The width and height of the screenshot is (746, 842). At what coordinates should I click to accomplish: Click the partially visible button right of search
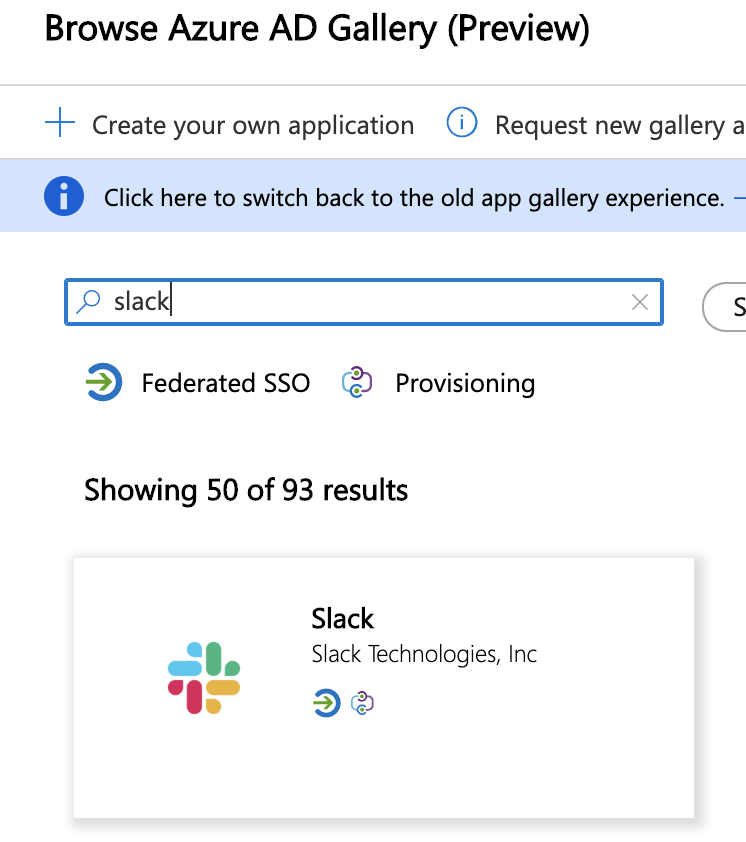(728, 307)
